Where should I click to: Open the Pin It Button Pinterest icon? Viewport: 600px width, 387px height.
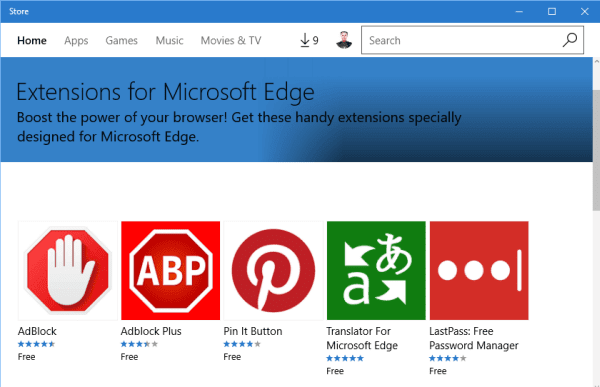274,270
